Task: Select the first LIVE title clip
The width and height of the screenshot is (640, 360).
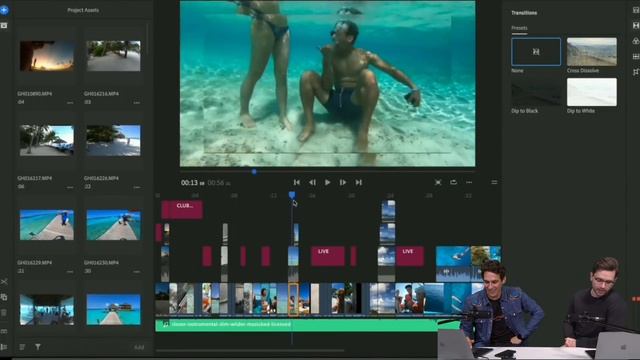Action: [328, 256]
